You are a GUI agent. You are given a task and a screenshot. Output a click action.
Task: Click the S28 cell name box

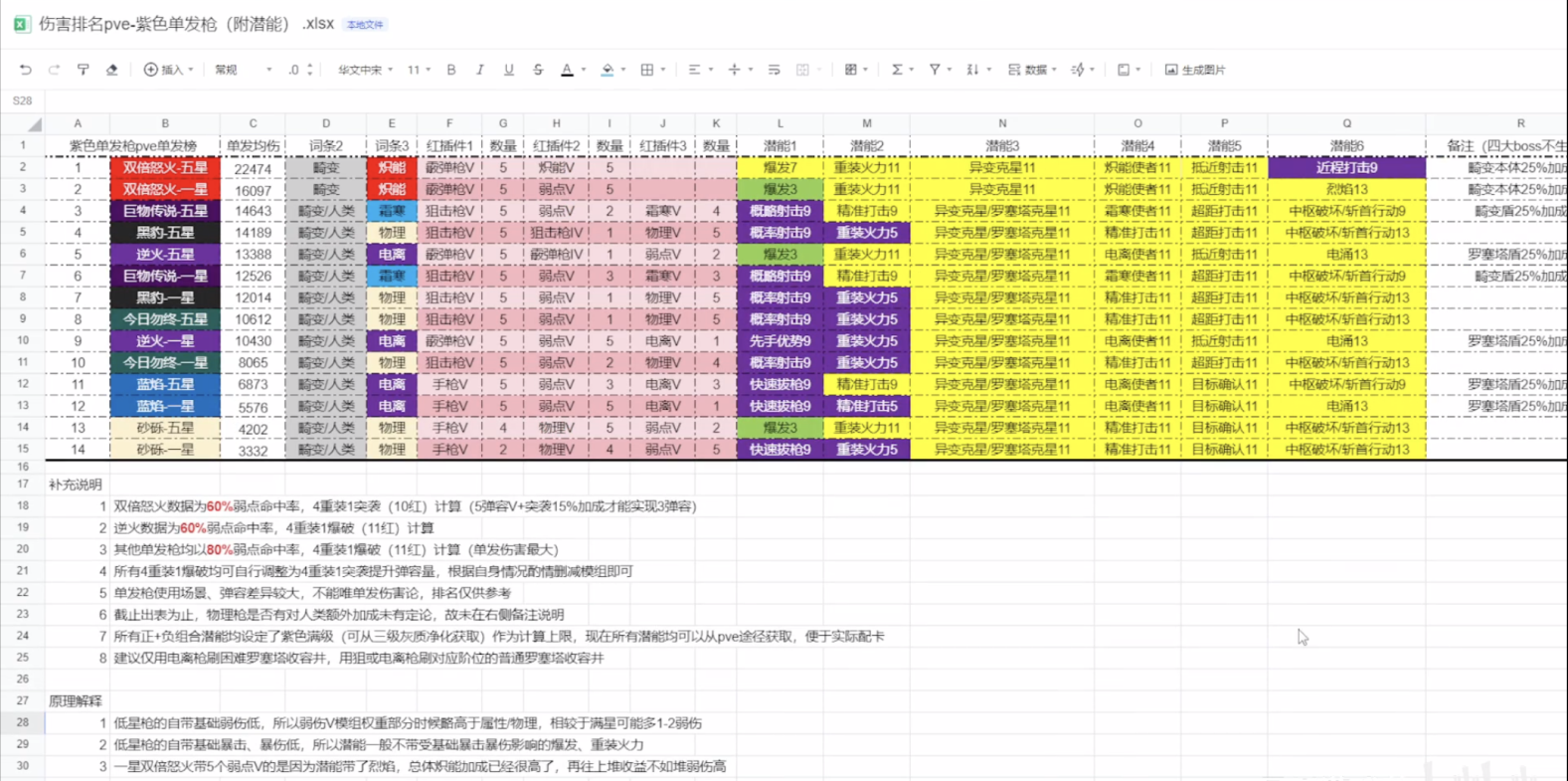click(x=23, y=100)
